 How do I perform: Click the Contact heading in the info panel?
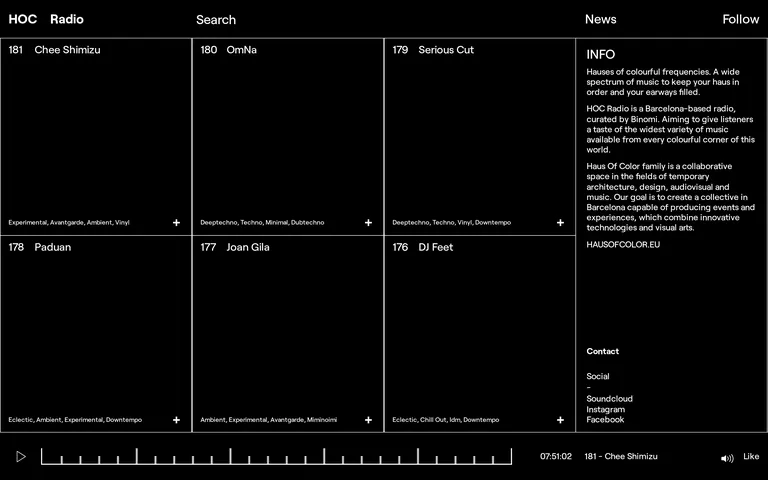click(x=602, y=351)
